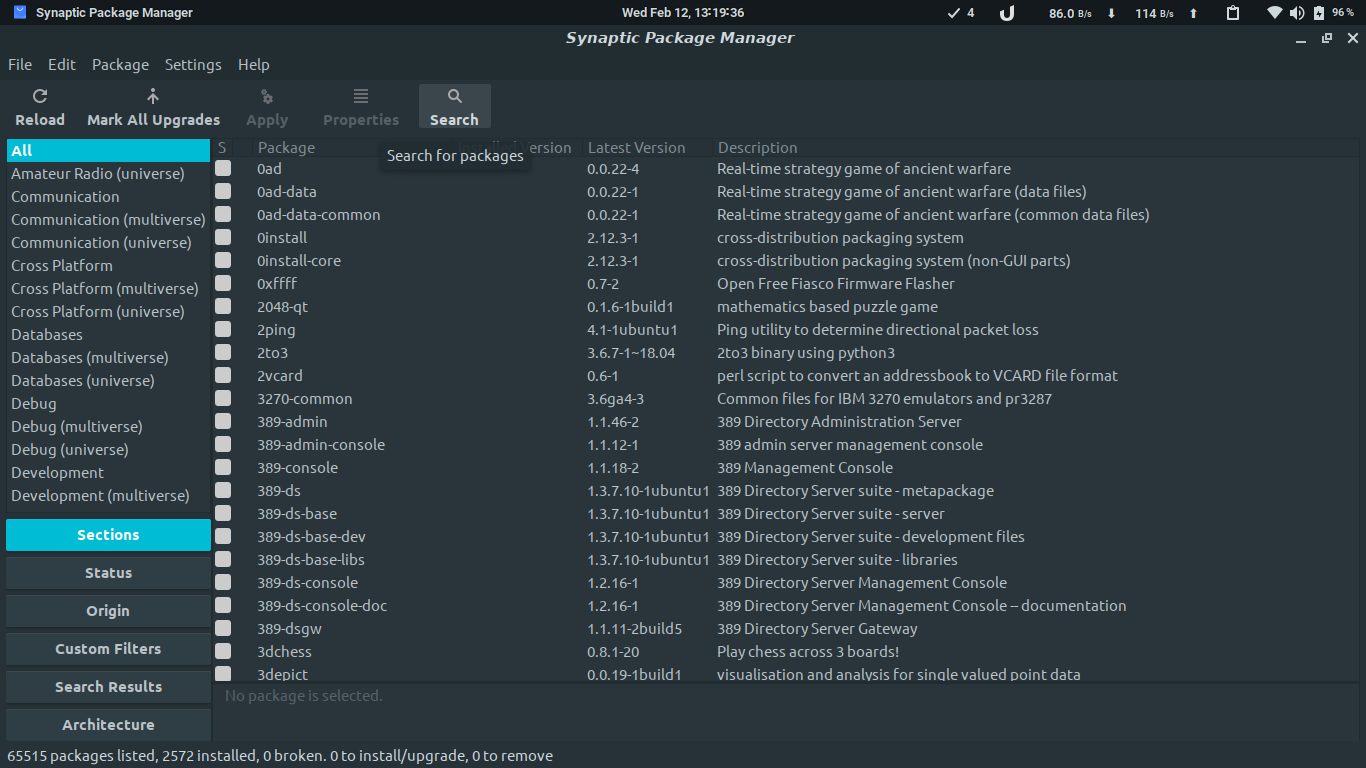This screenshot has width=1366, height=768.
Task: Select the Databases (universe) section
Action: [x=108, y=380]
